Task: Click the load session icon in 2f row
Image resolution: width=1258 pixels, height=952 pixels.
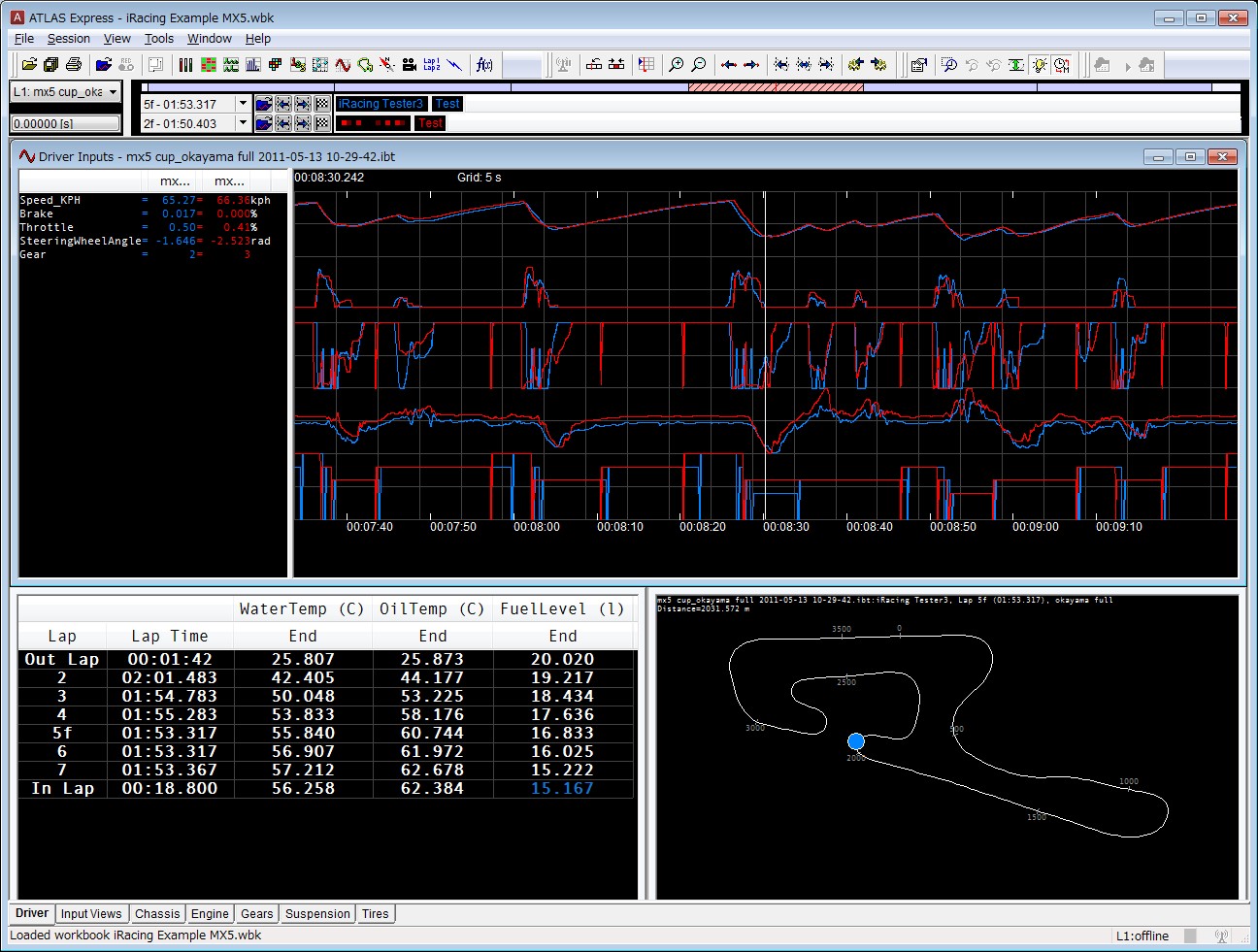Action: click(x=263, y=123)
